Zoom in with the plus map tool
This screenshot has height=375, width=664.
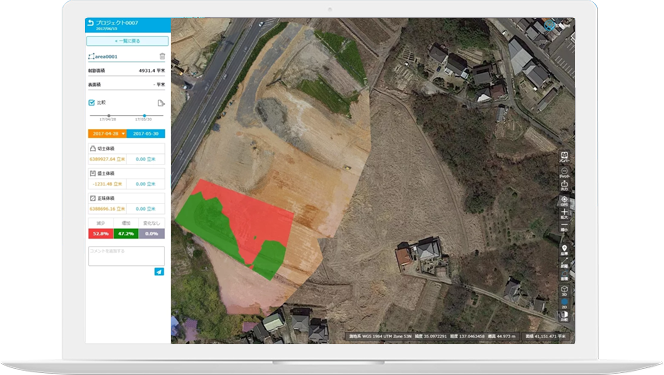[x=564, y=213]
